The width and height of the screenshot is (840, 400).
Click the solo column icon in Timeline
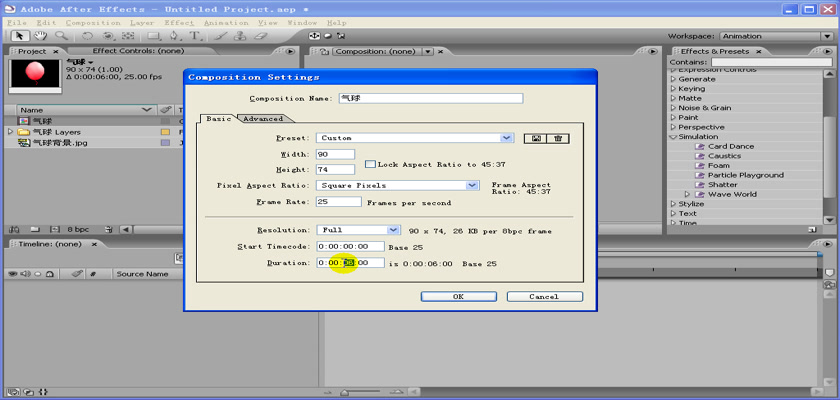click(37, 274)
